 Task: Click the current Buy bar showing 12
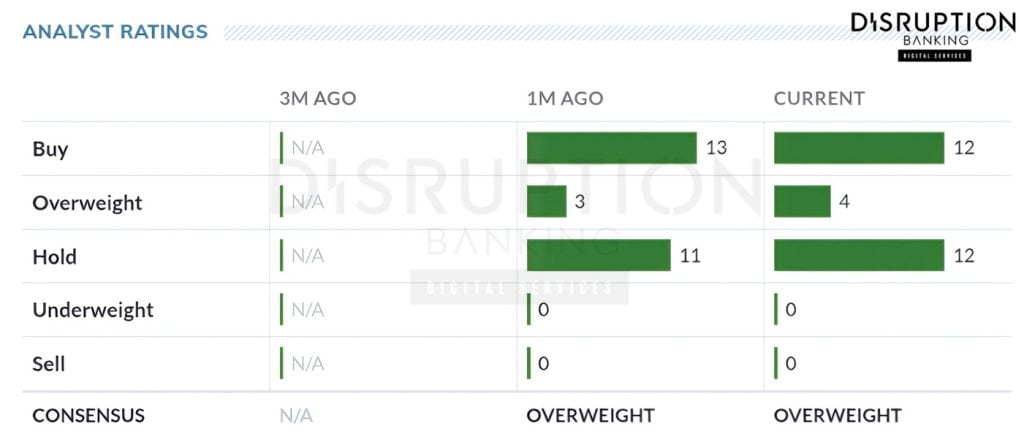tap(859, 148)
